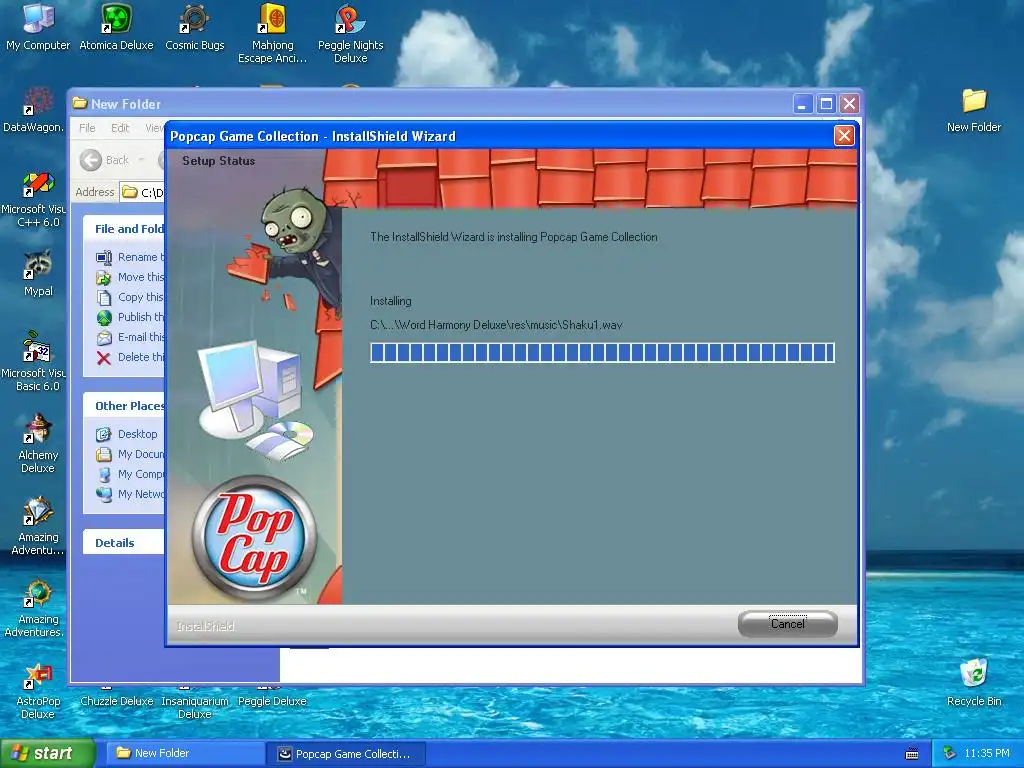1024x768 pixels.
Task: Open Mypal browser shortcut
Action: click(38, 273)
